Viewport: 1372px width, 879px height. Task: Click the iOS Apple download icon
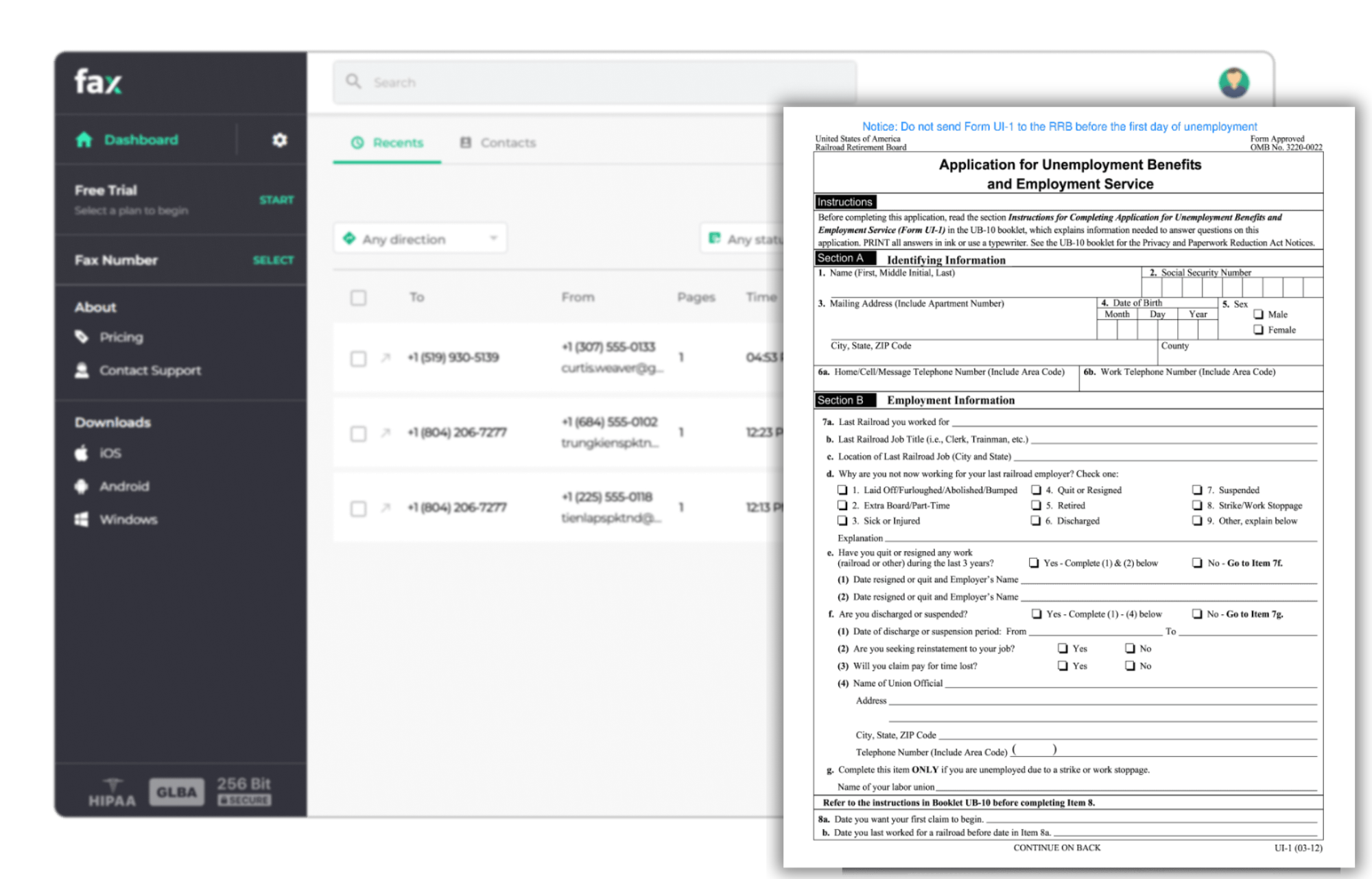(x=81, y=453)
